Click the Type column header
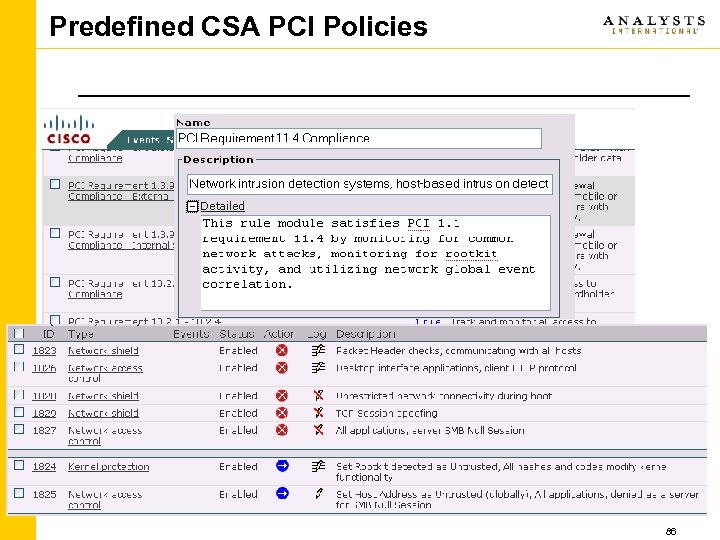 pyautogui.click(x=80, y=334)
